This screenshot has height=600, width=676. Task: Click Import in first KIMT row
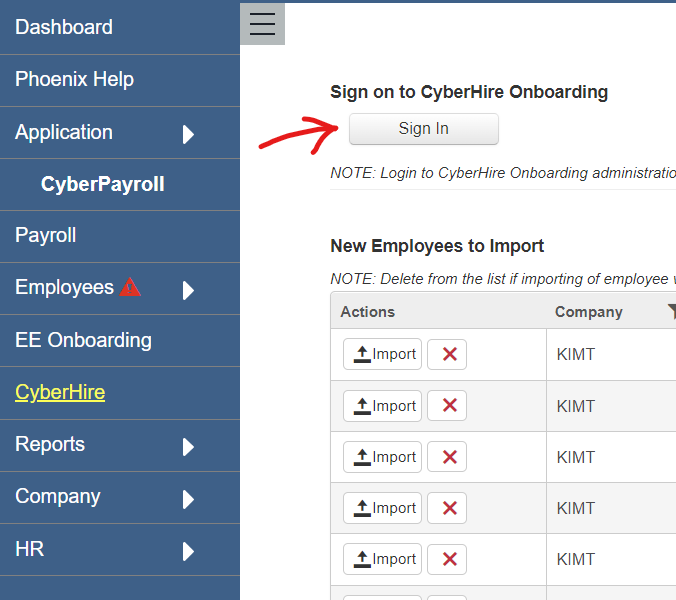click(x=382, y=354)
